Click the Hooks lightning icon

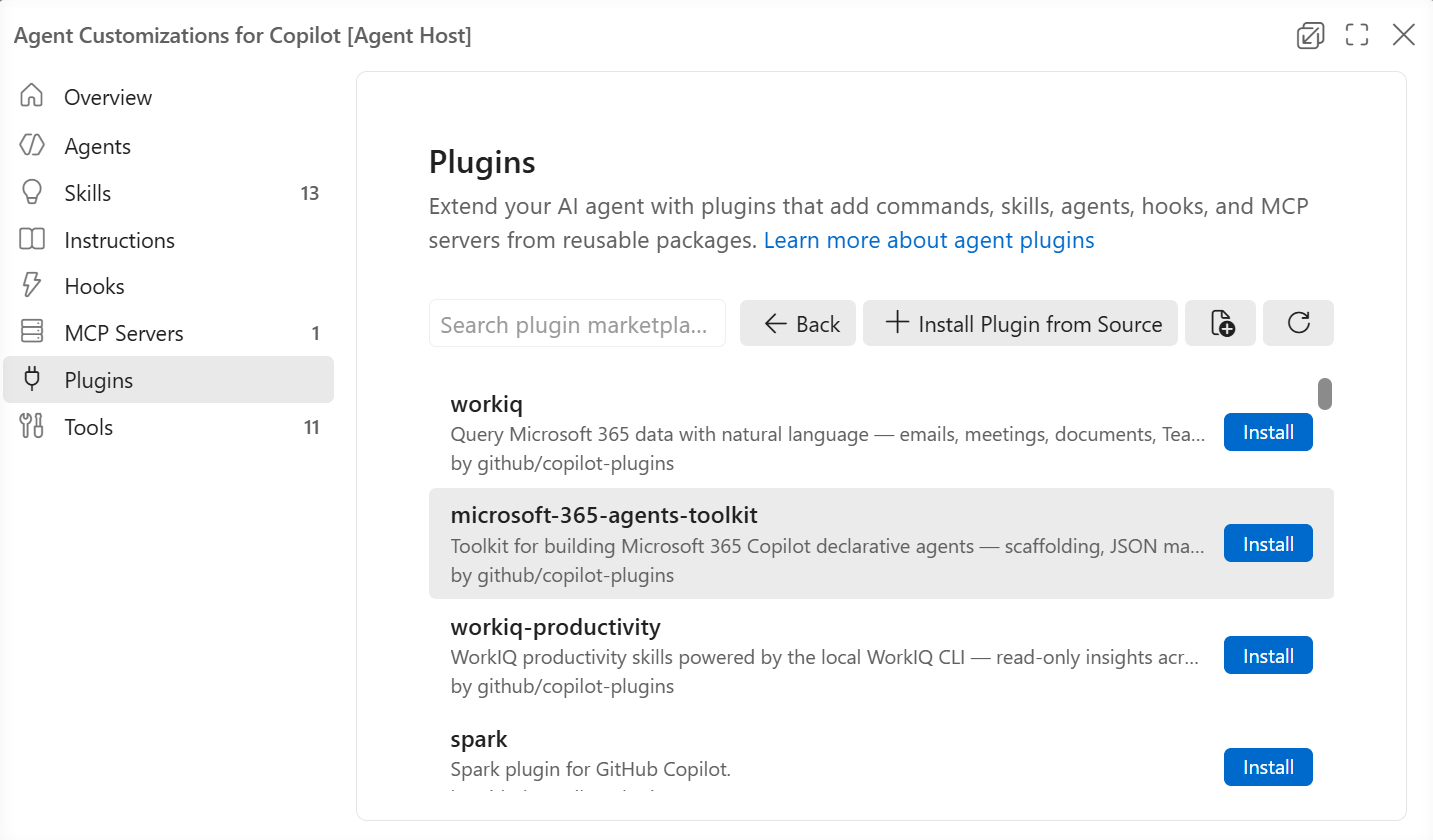pos(32,285)
